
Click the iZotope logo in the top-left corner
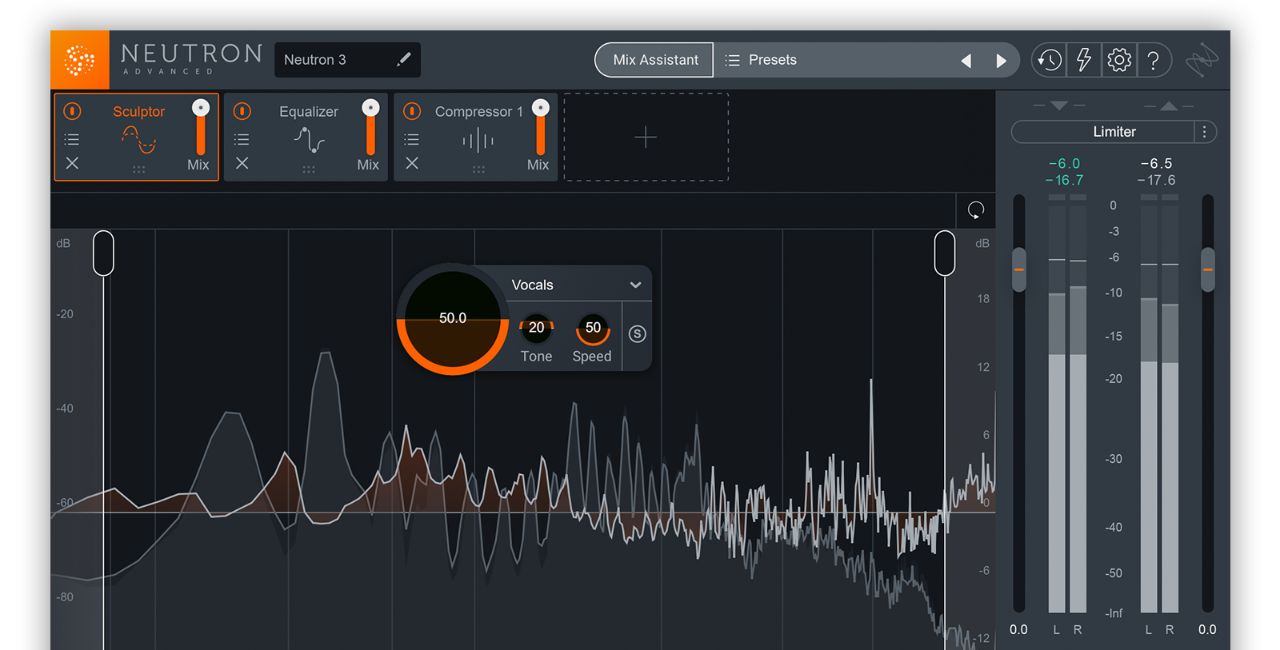(78, 58)
